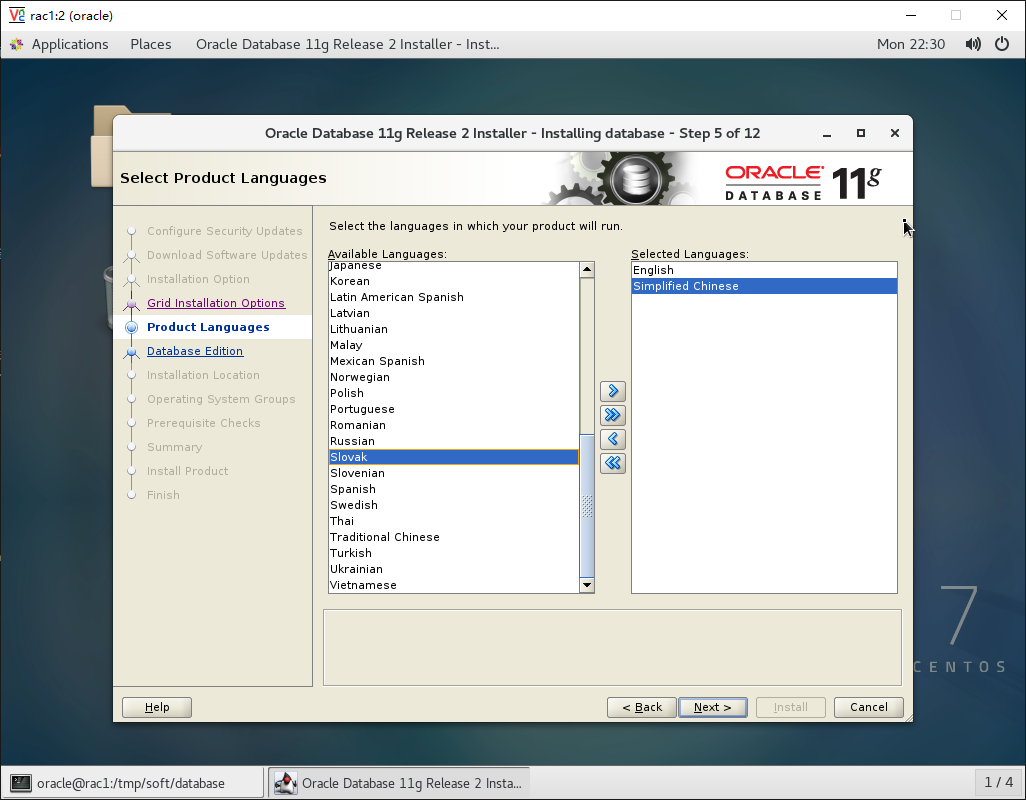Image resolution: width=1026 pixels, height=800 pixels.
Task: Select the highlighted Slovak entry
Action: click(x=453, y=457)
